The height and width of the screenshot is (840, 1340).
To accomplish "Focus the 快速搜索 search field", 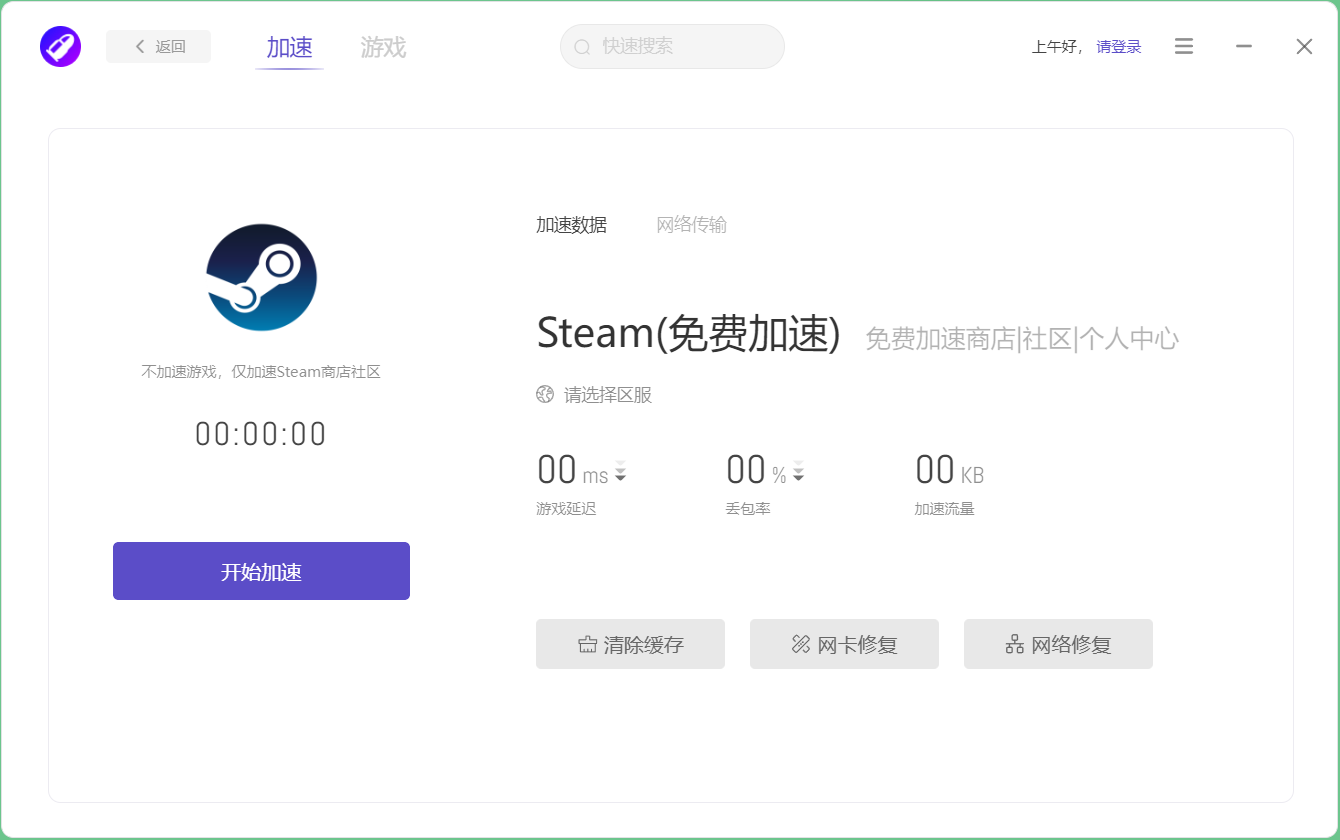I will pyautogui.click(x=672, y=46).
